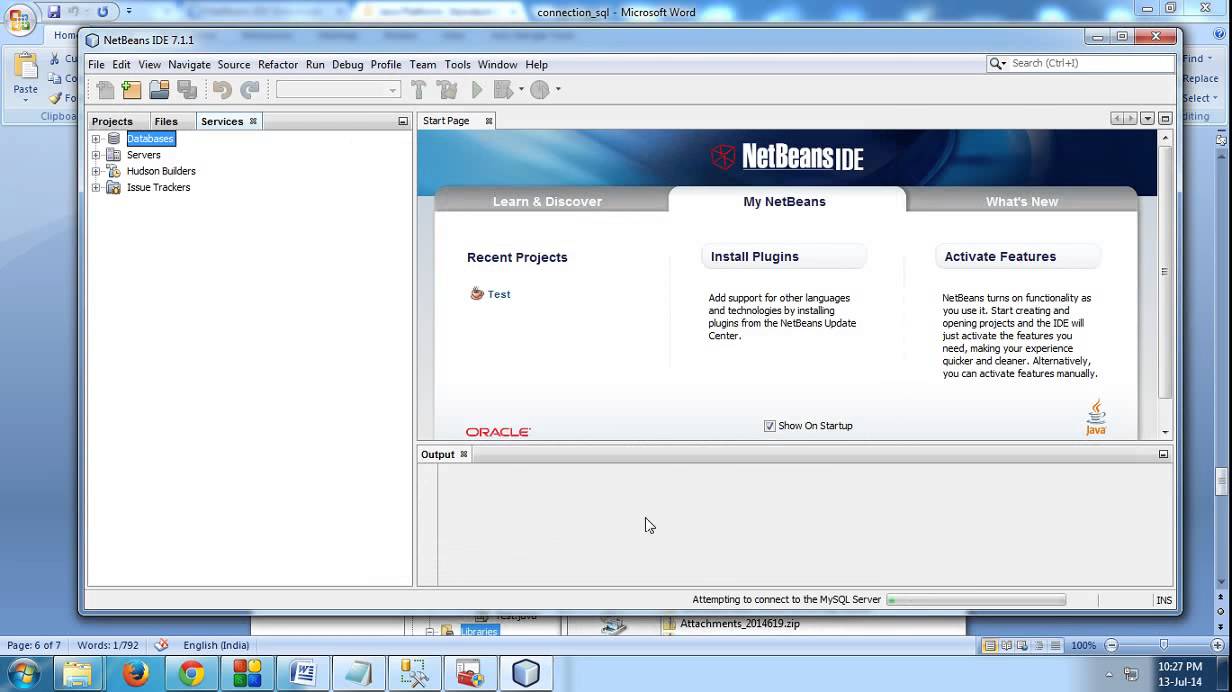
Task: Open Google Chrome from the taskbar
Action: (191, 674)
